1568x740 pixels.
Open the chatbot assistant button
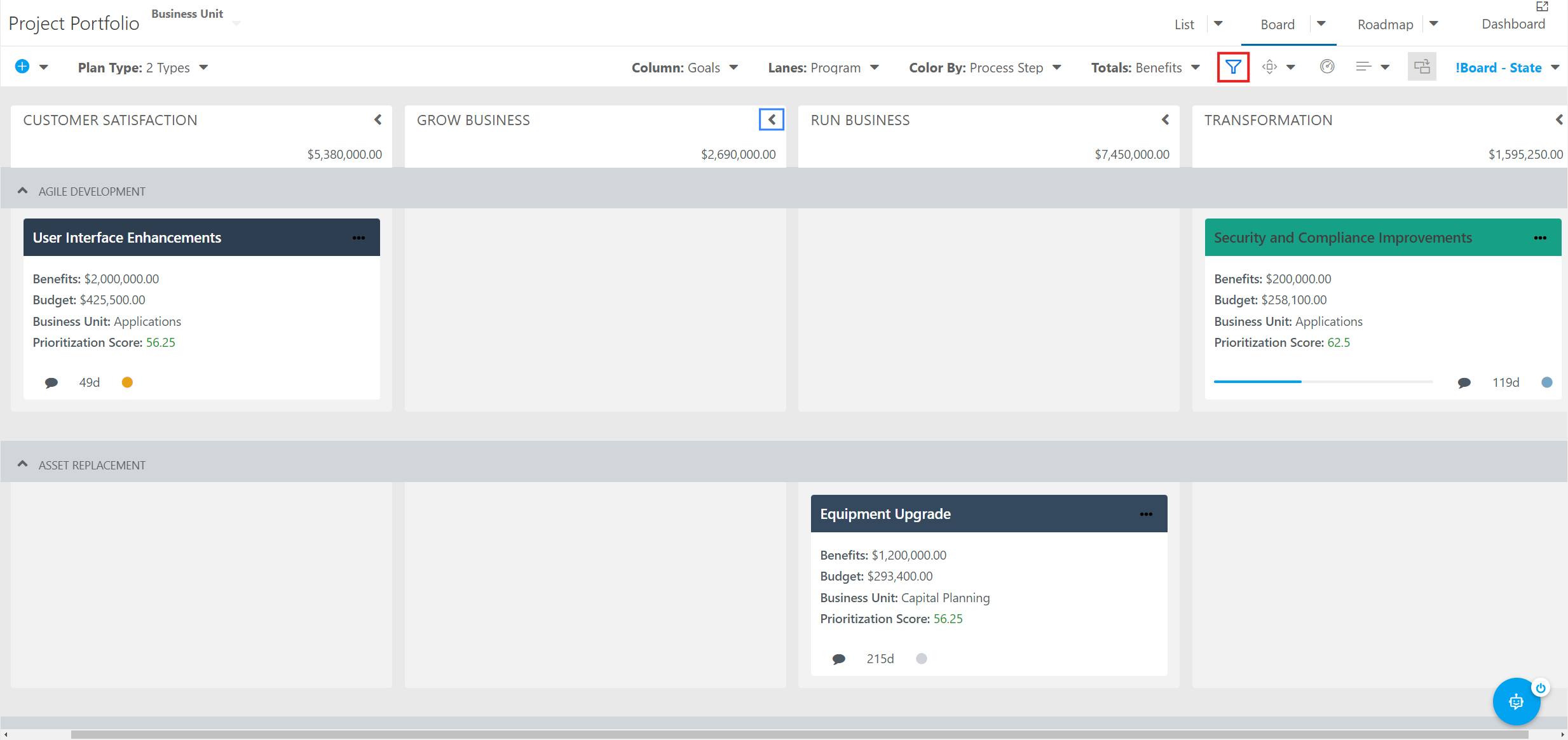coord(1516,701)
